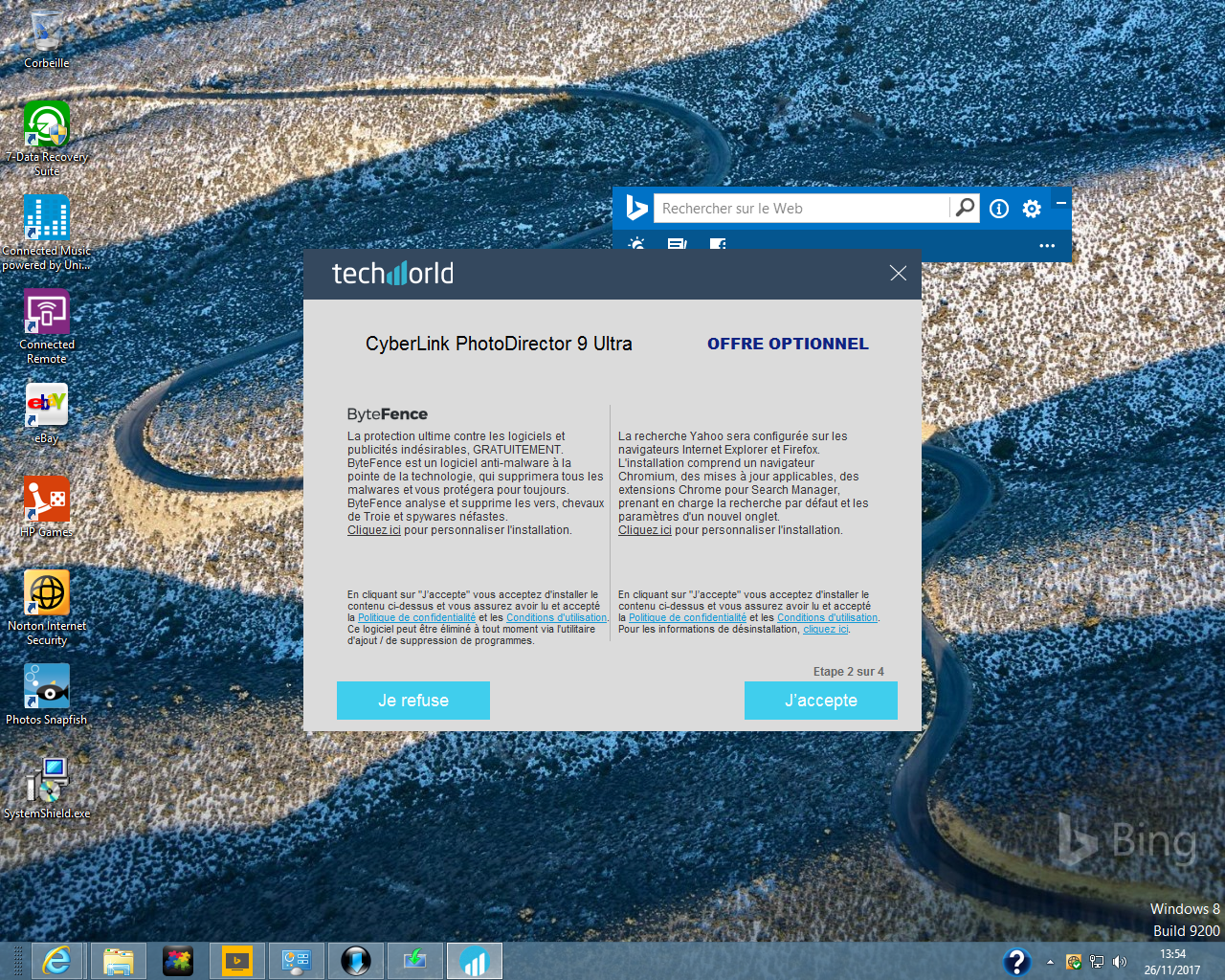Viewport: 1225px width, 980px height.
Task: Close the techworld installer dialog
Action: pos(898,274)
